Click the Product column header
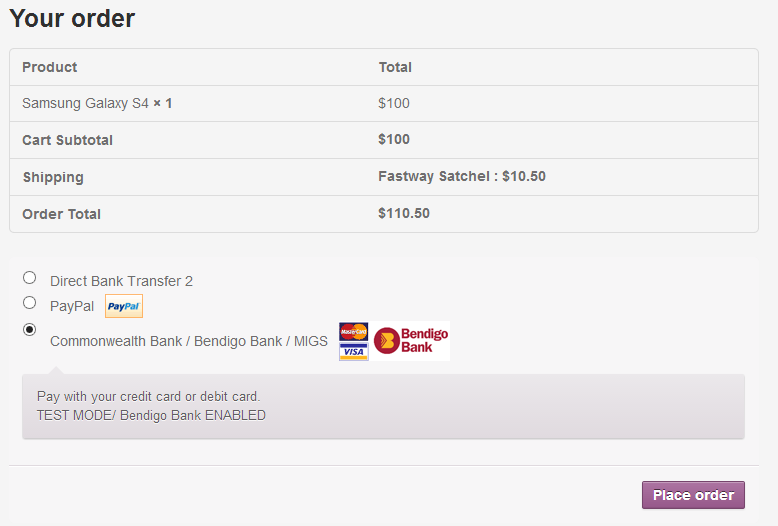 (50, 67)
